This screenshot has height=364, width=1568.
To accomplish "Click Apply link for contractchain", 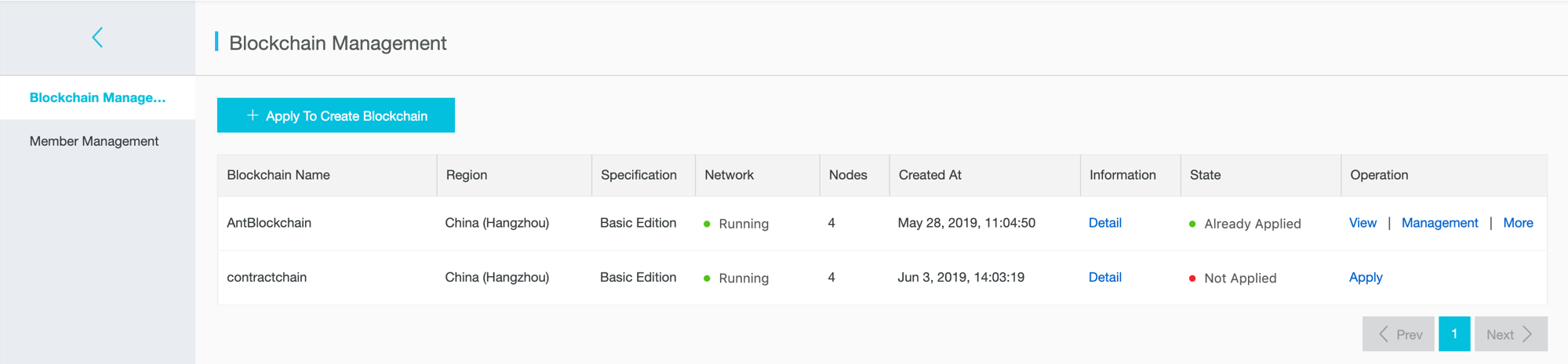I will point(1366,278).
